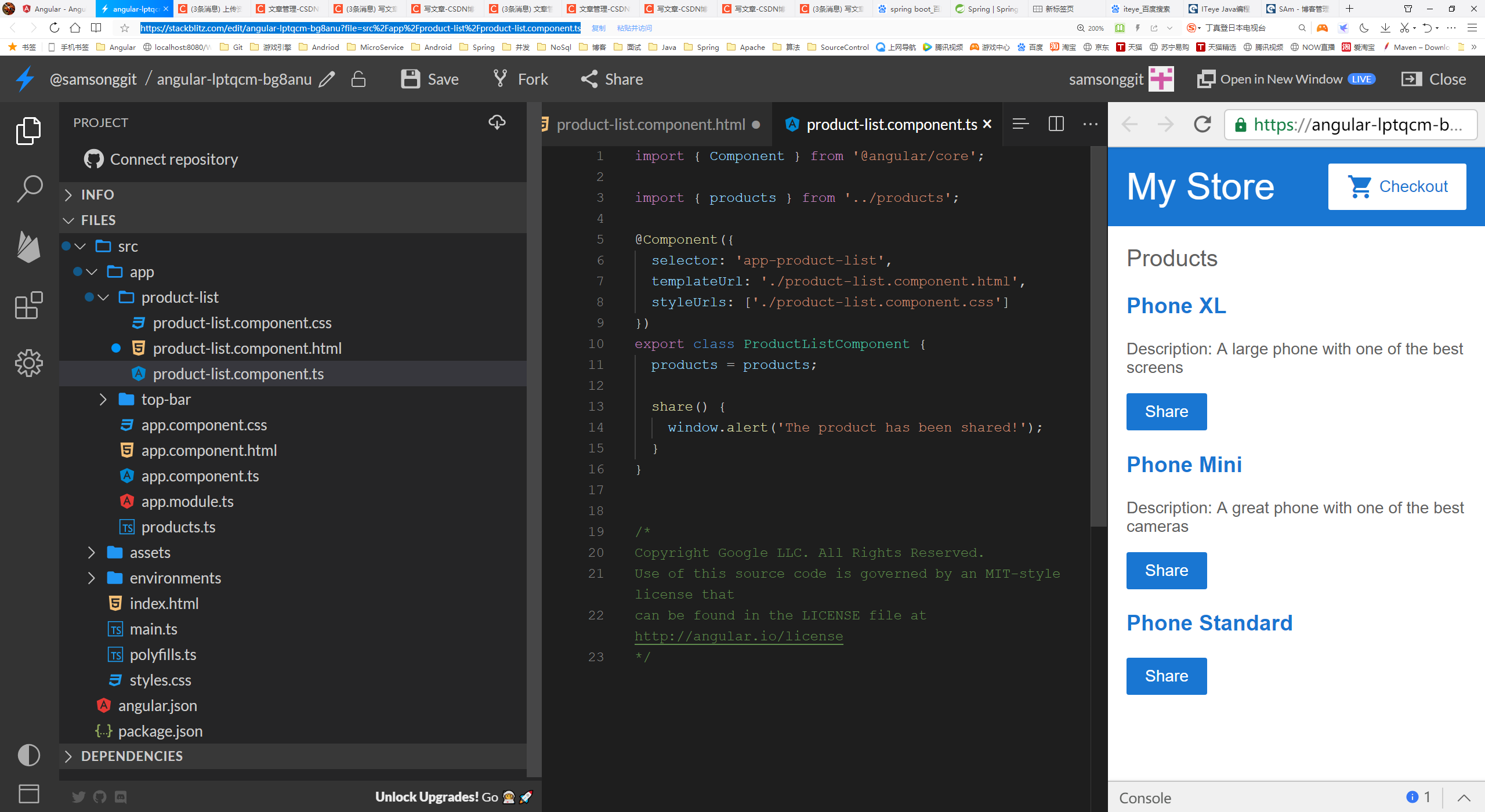Viewport: 1485px width, 812px height.
Task: Open the Settings gear in StackBlitz sidebar
Action: 28,363
